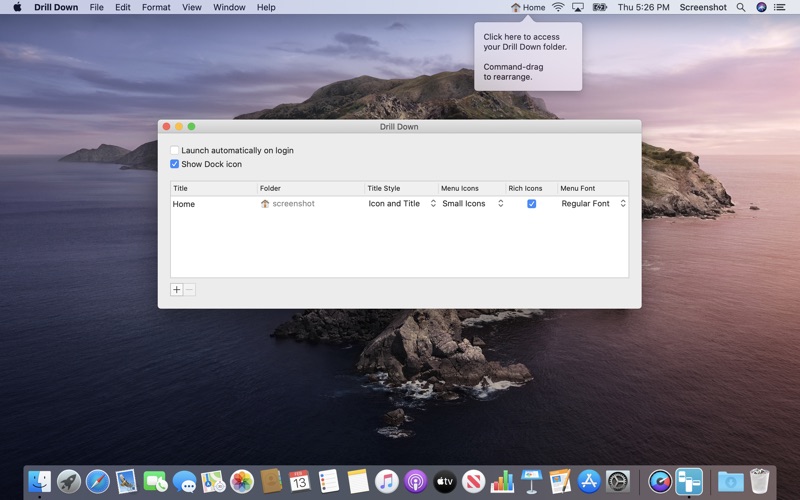Click the Folder column header
The width and height of the screenshot is (800, 500).
click(311, 188)
